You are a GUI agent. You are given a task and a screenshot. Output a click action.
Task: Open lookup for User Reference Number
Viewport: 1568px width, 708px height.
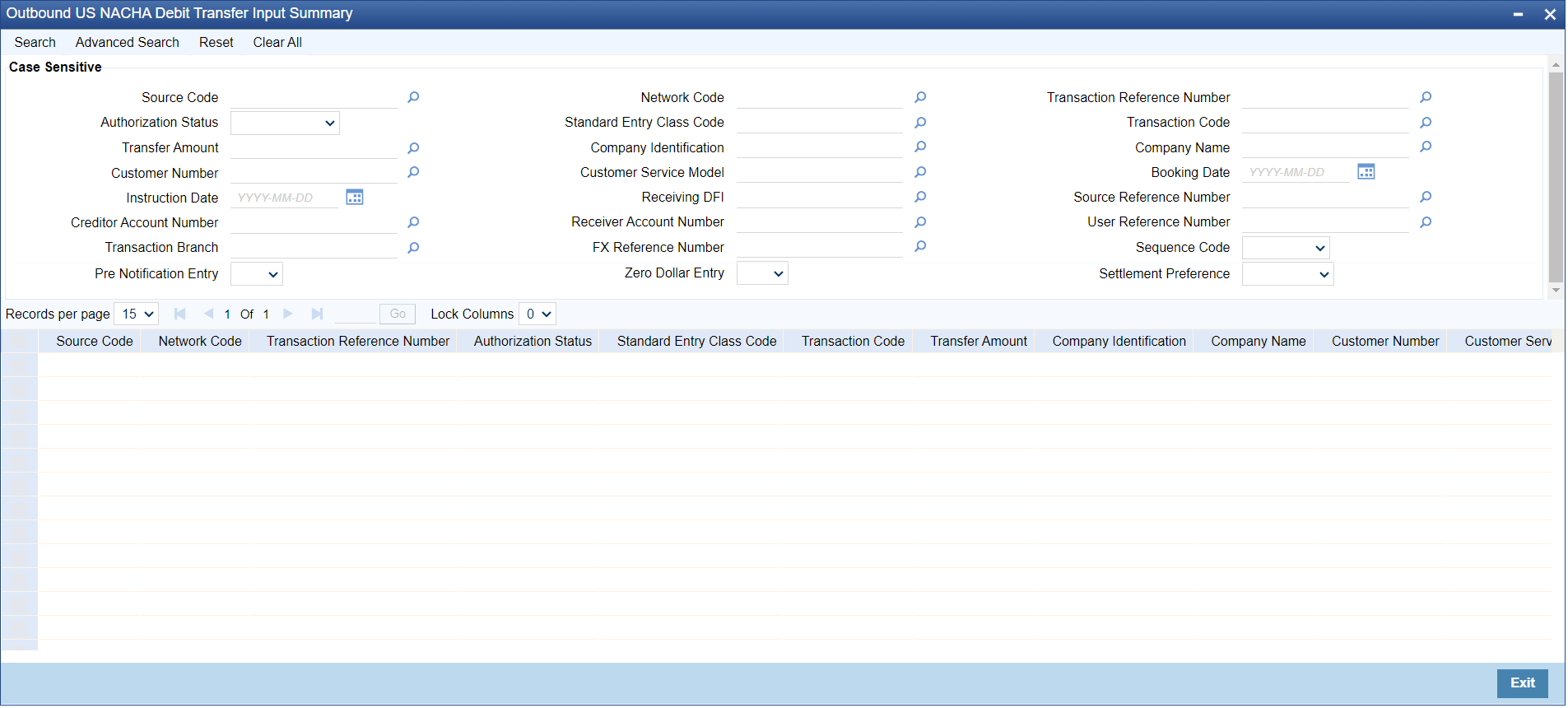pos(1426,222)
